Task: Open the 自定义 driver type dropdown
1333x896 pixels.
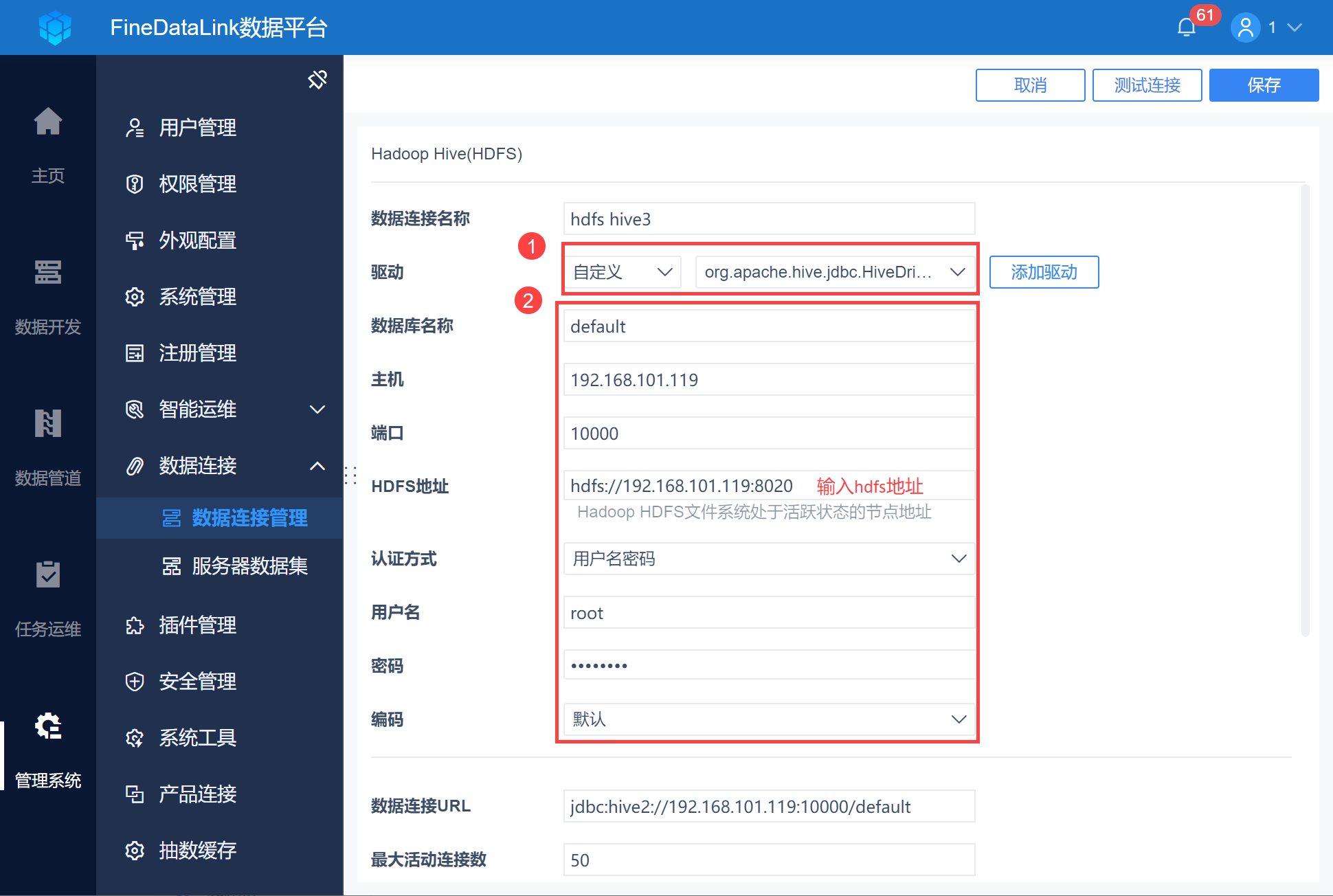Action: tap(622, 272)
